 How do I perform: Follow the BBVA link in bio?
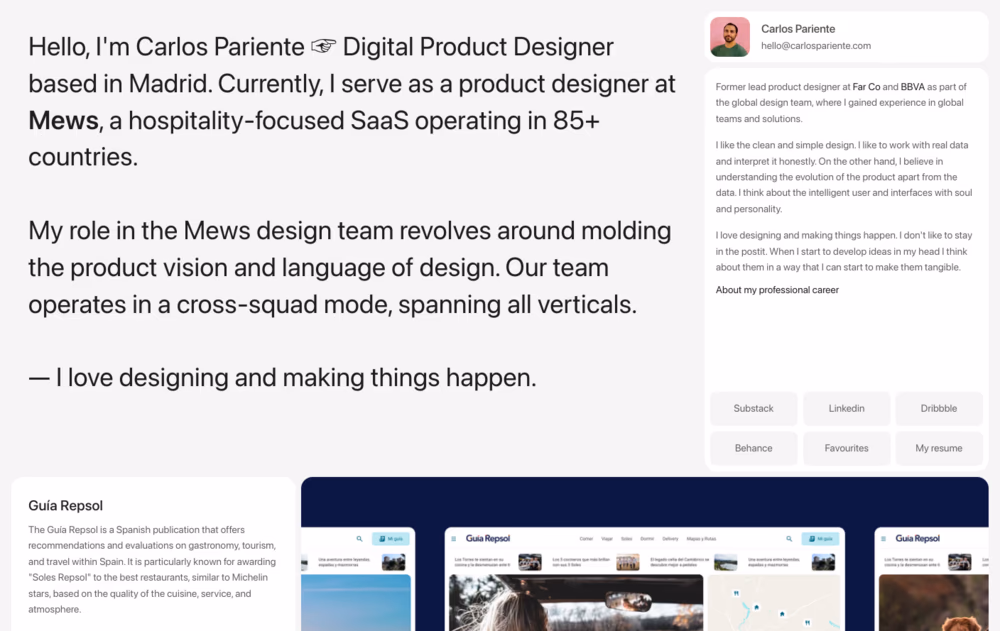[x=913, y=87]
